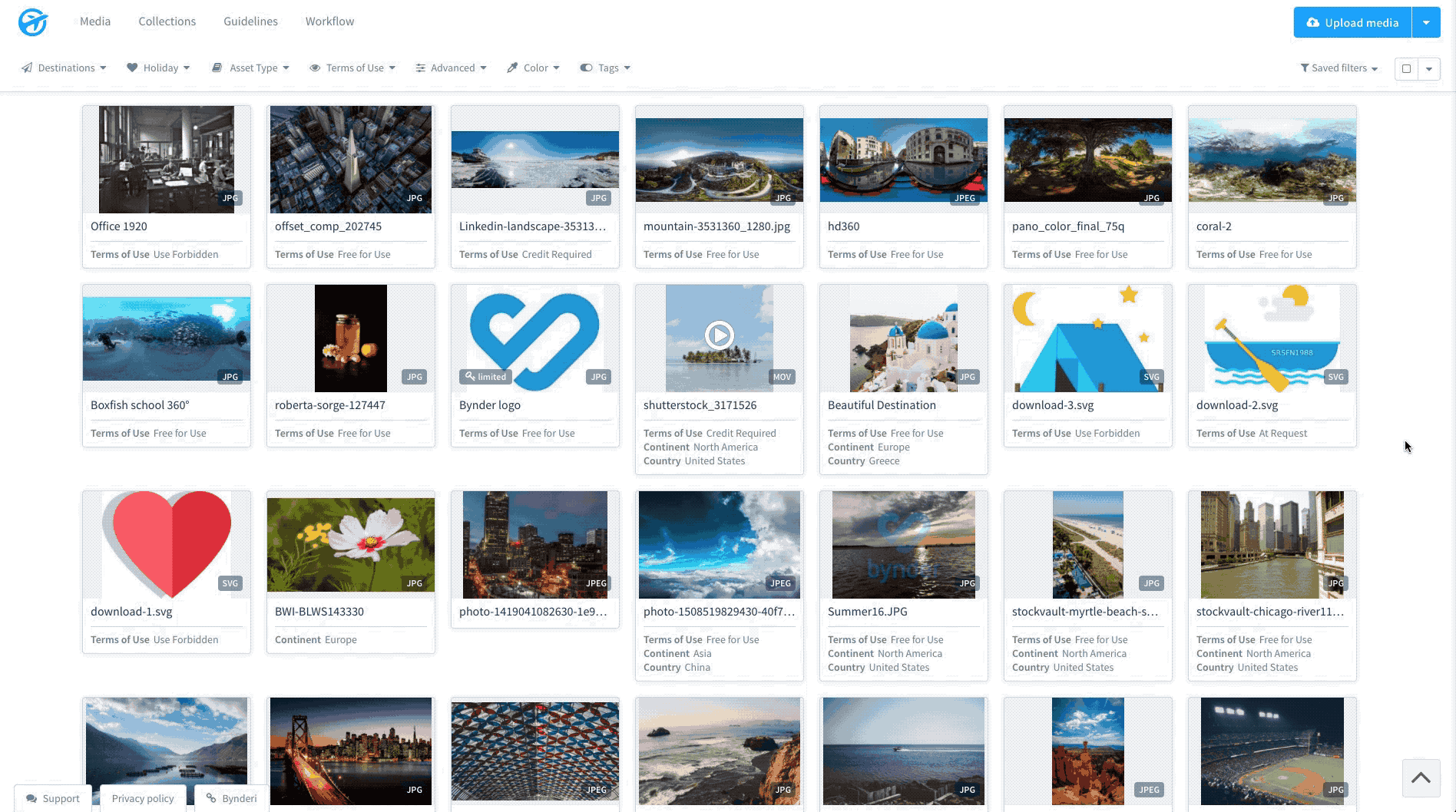The width and height of the screenshot is (1456, 812).
Task: Click the Upload media button
Action: click(x=1352, y=22)
